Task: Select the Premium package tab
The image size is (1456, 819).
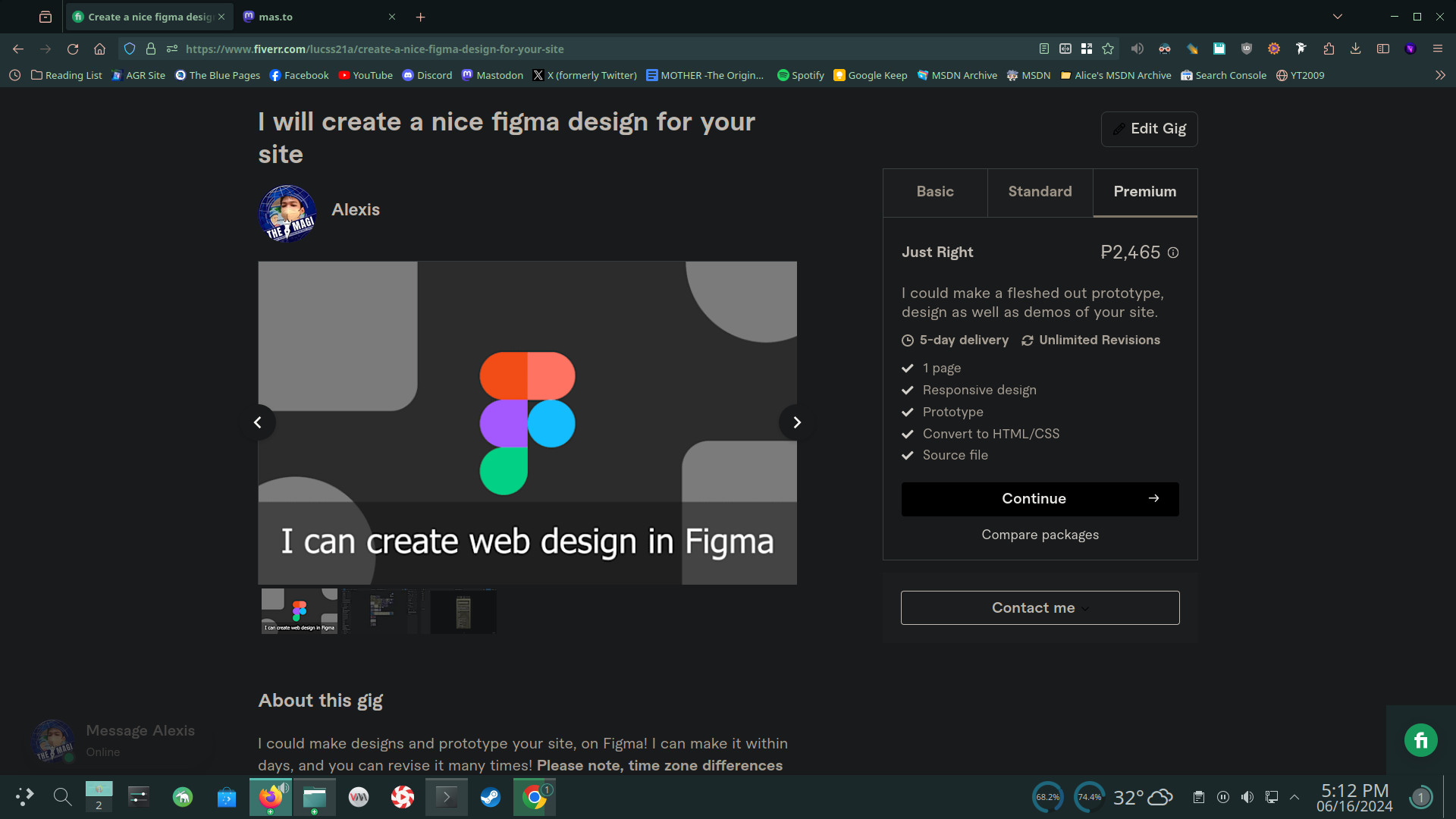Action: tap(1145, 192)
